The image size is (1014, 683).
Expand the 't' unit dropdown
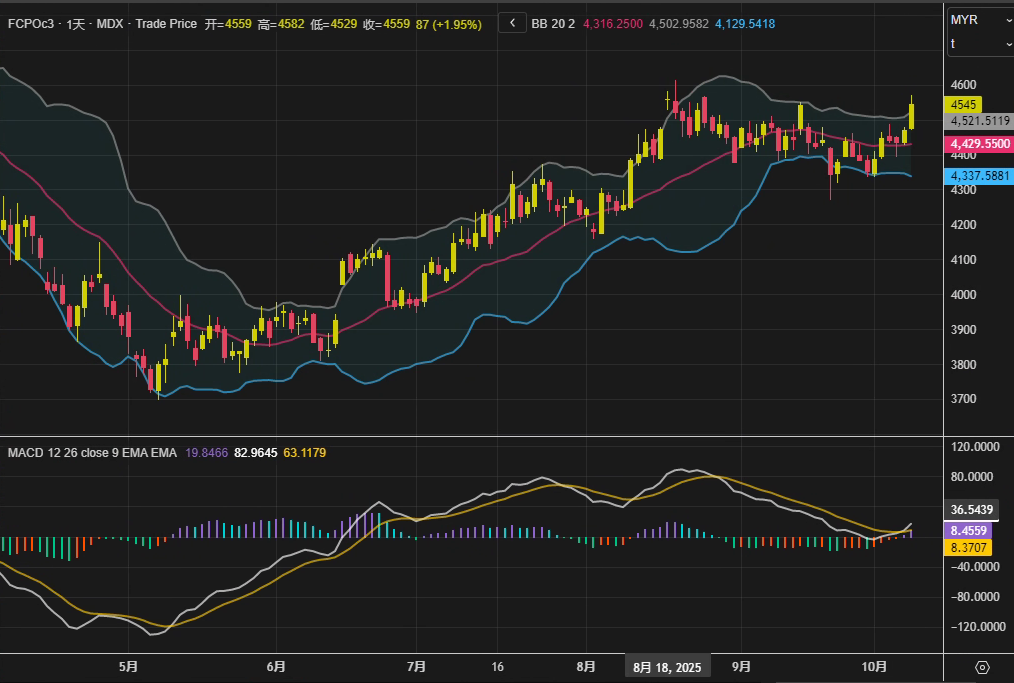point(979,44)
